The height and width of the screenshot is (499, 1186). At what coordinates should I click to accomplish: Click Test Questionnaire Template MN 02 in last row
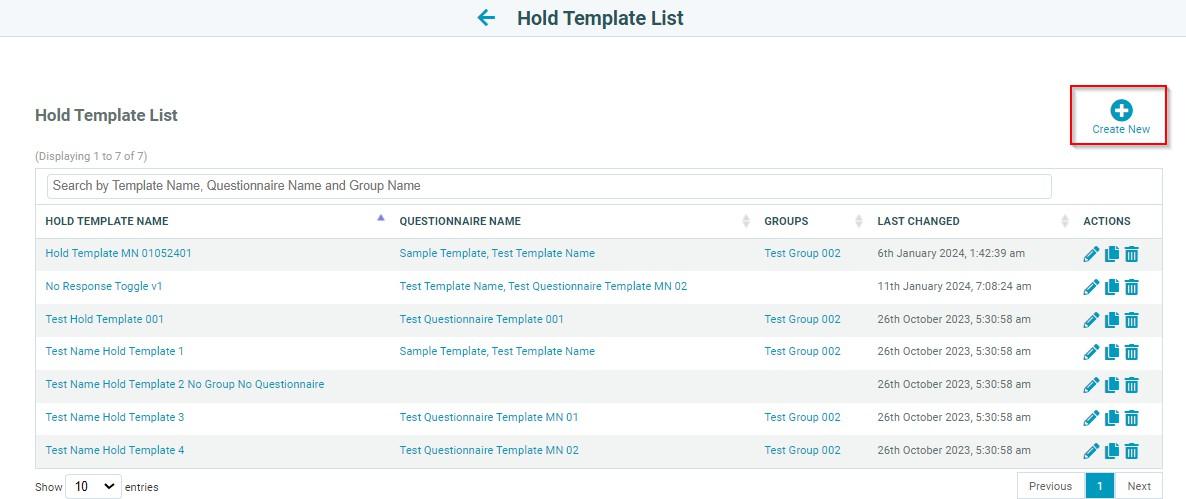tap(489, 450)
